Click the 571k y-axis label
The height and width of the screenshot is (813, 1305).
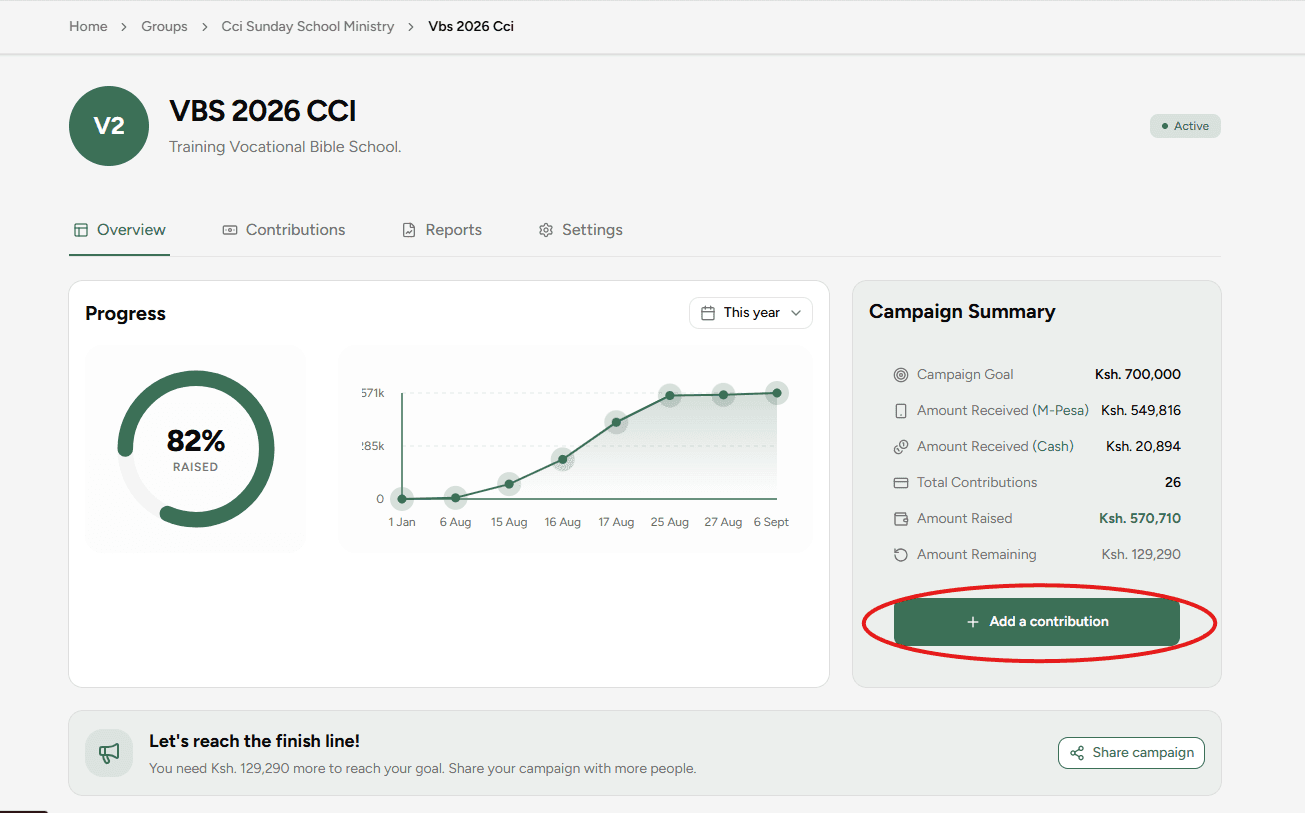373,394
